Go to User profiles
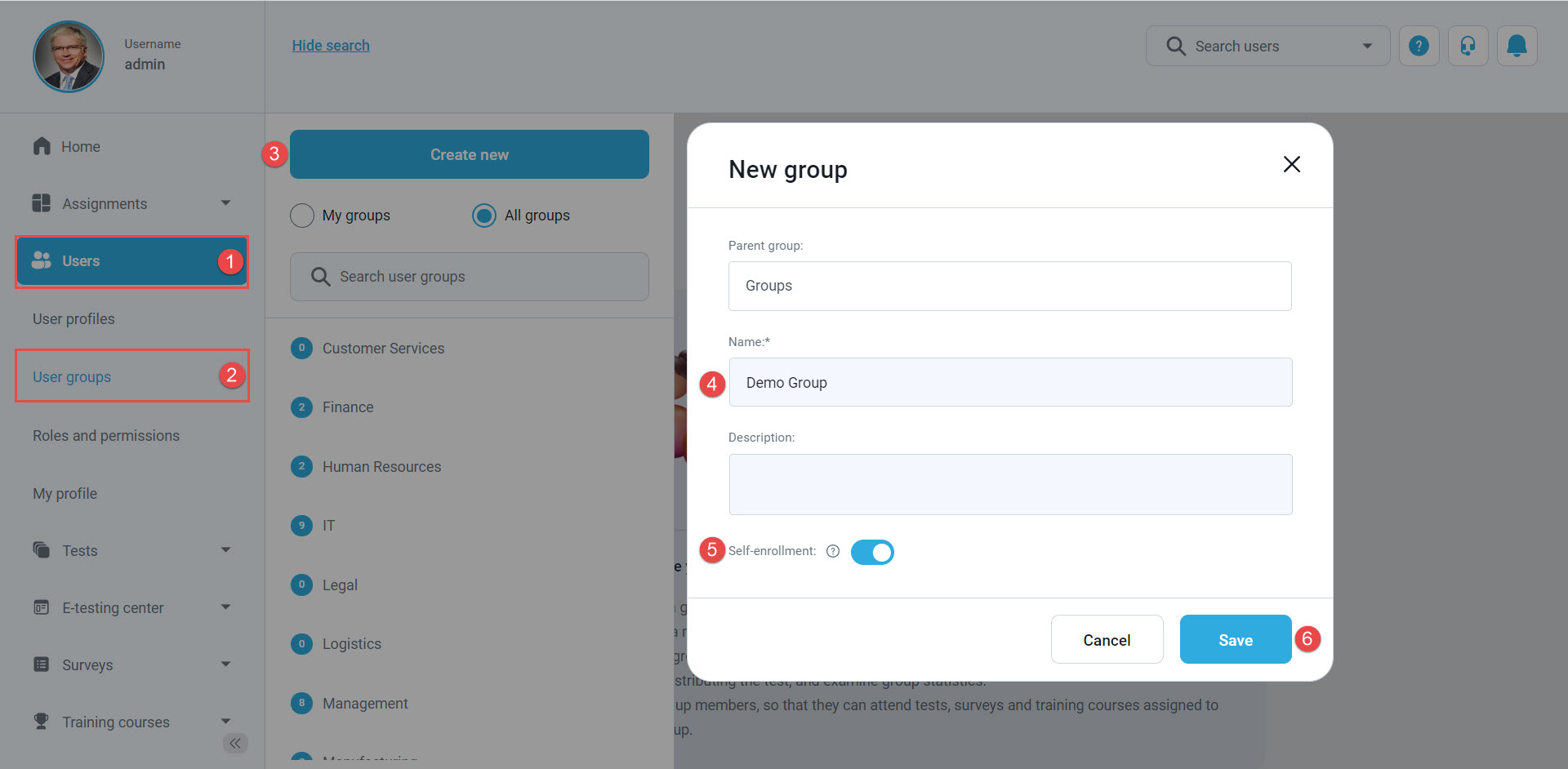This screenshot has width=1568, height=769. (x=73, y=319)
